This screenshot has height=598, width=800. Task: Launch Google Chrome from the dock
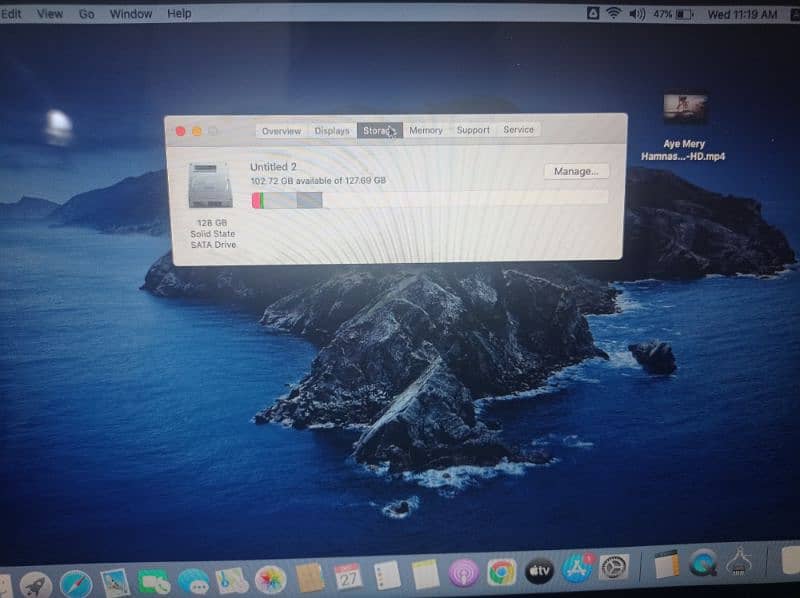point(502,572)
